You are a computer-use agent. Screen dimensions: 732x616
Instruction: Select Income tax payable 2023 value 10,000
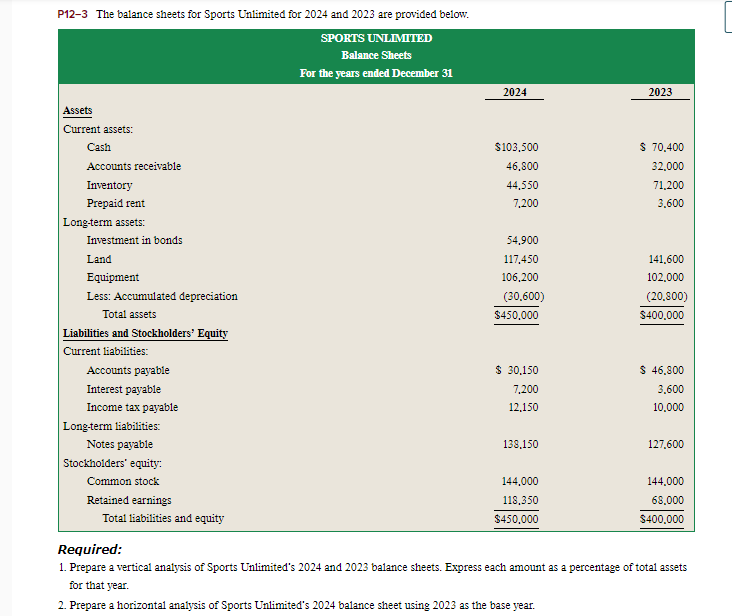tap(669, 407)
